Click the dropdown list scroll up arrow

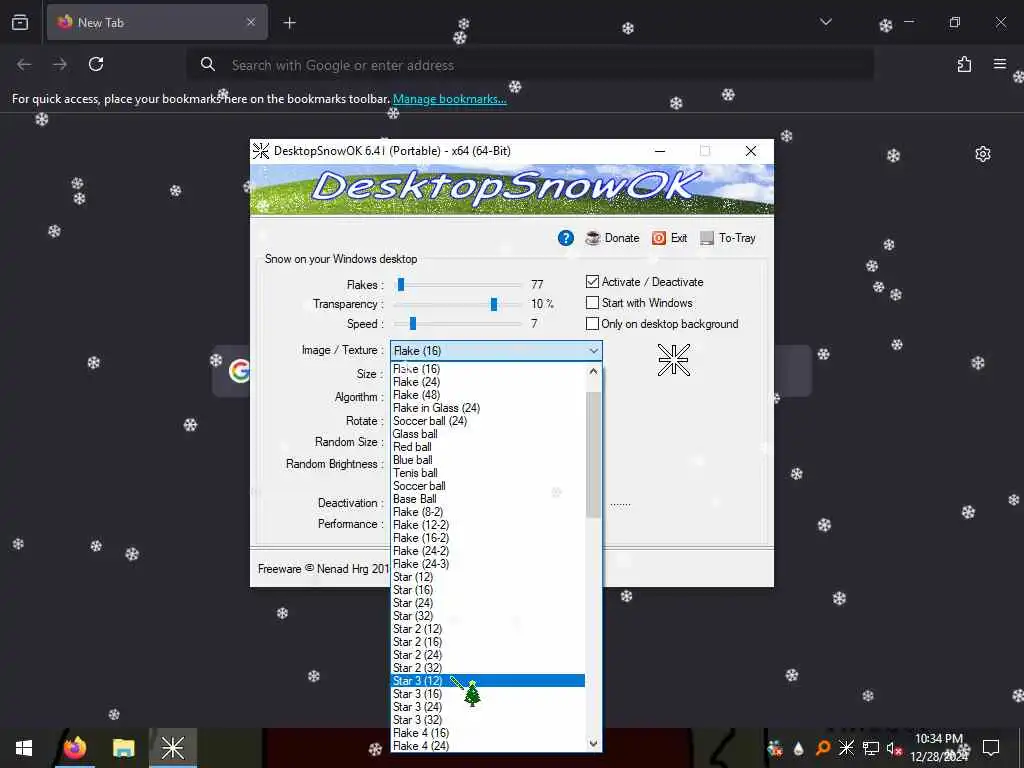click(x=593, y=371)
